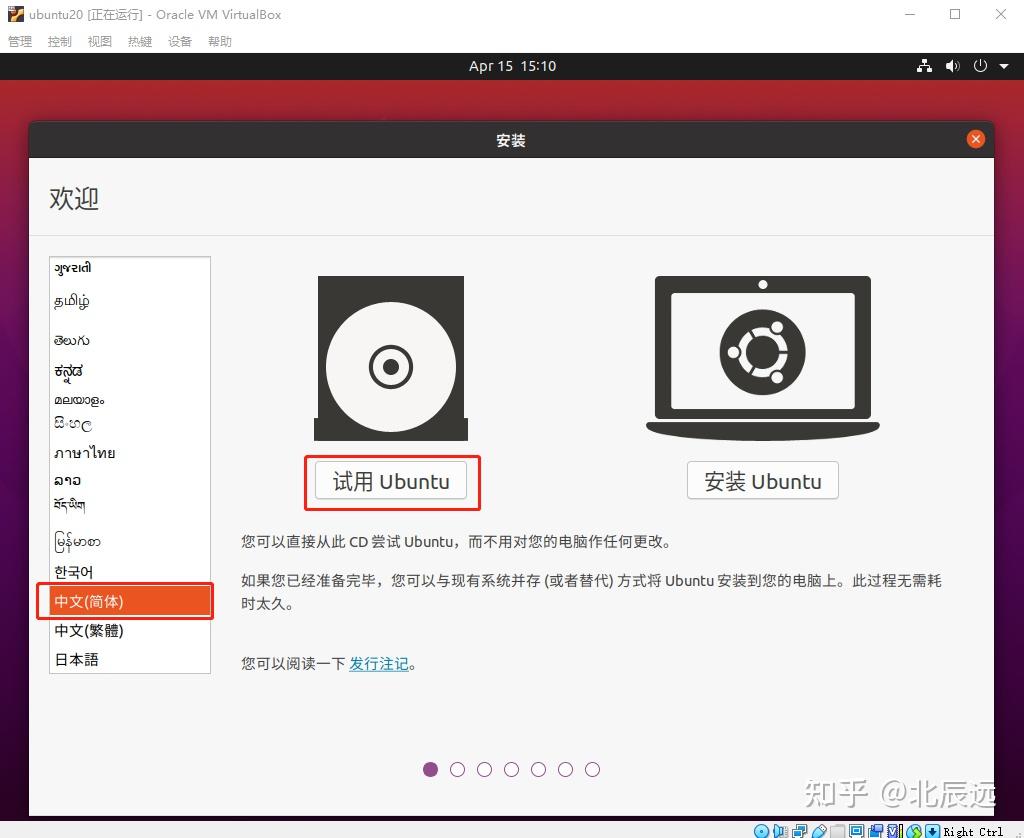Open the 帮助 menu in VirtualBox
The height and width of the screenshot is (838, 1024).
coord(219,41)
